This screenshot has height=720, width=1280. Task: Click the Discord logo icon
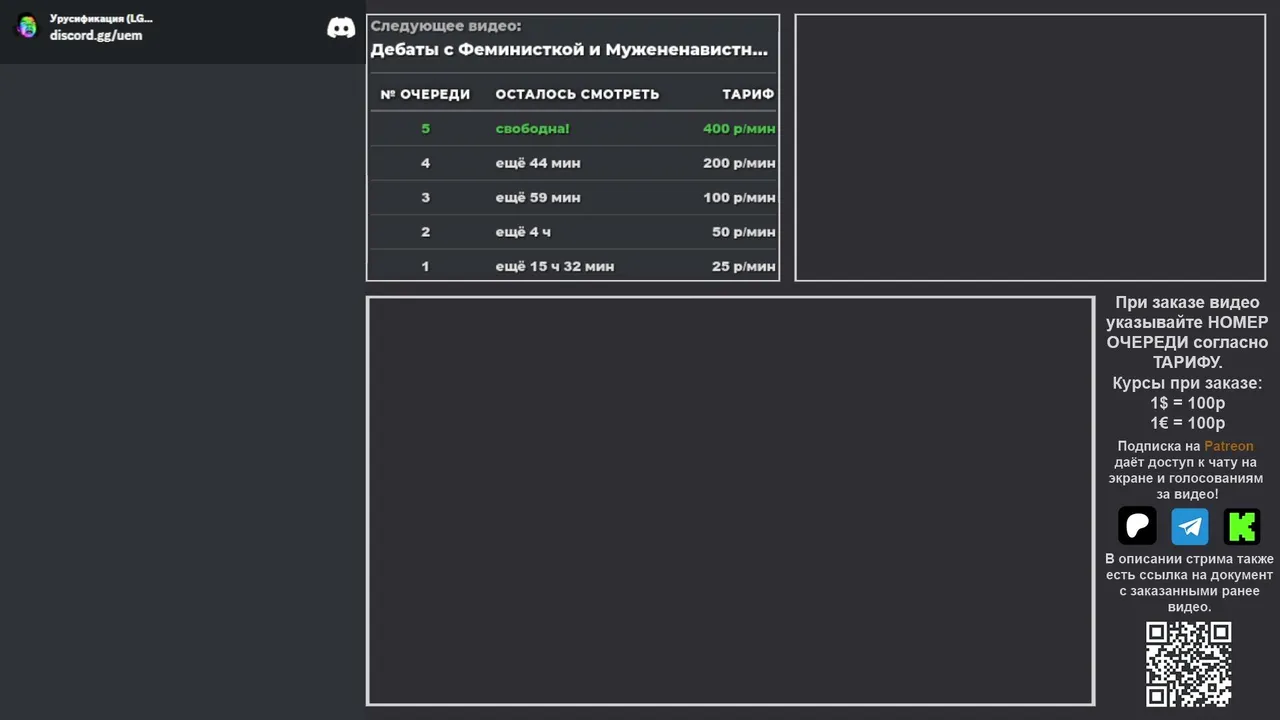pos(341,28)
